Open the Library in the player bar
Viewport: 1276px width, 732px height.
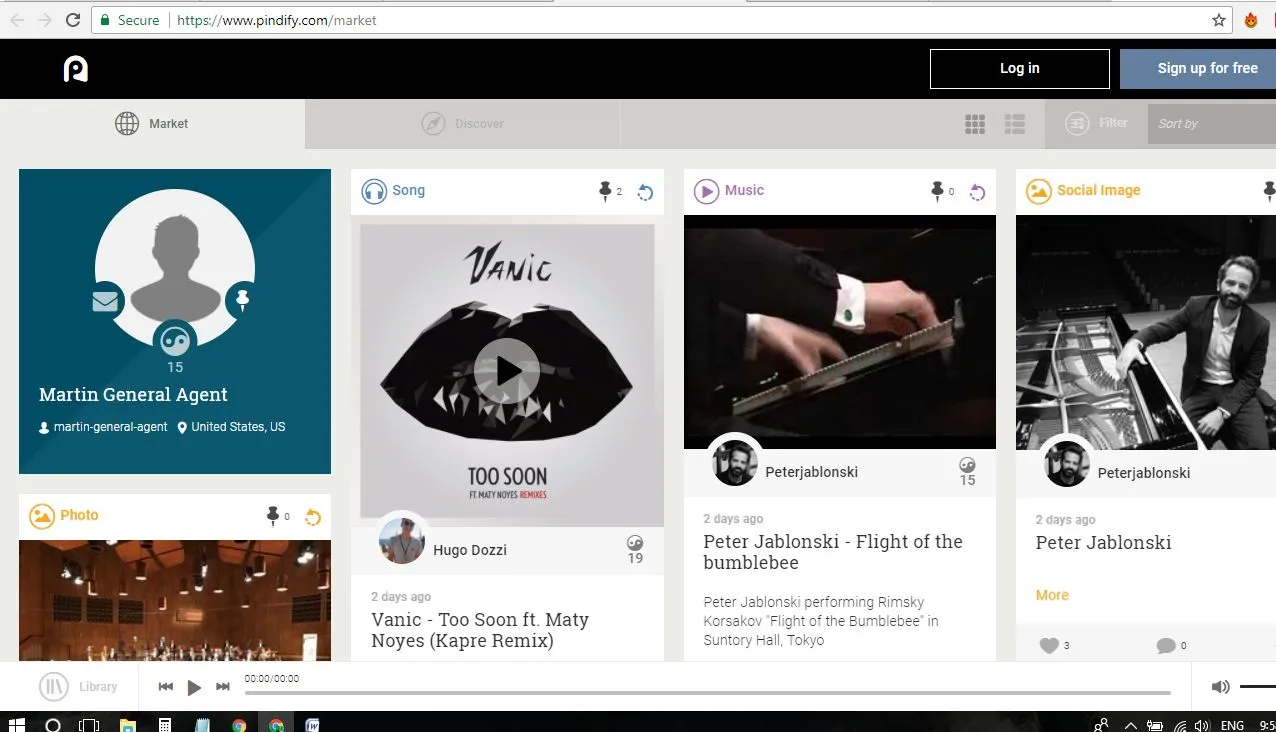79,687
